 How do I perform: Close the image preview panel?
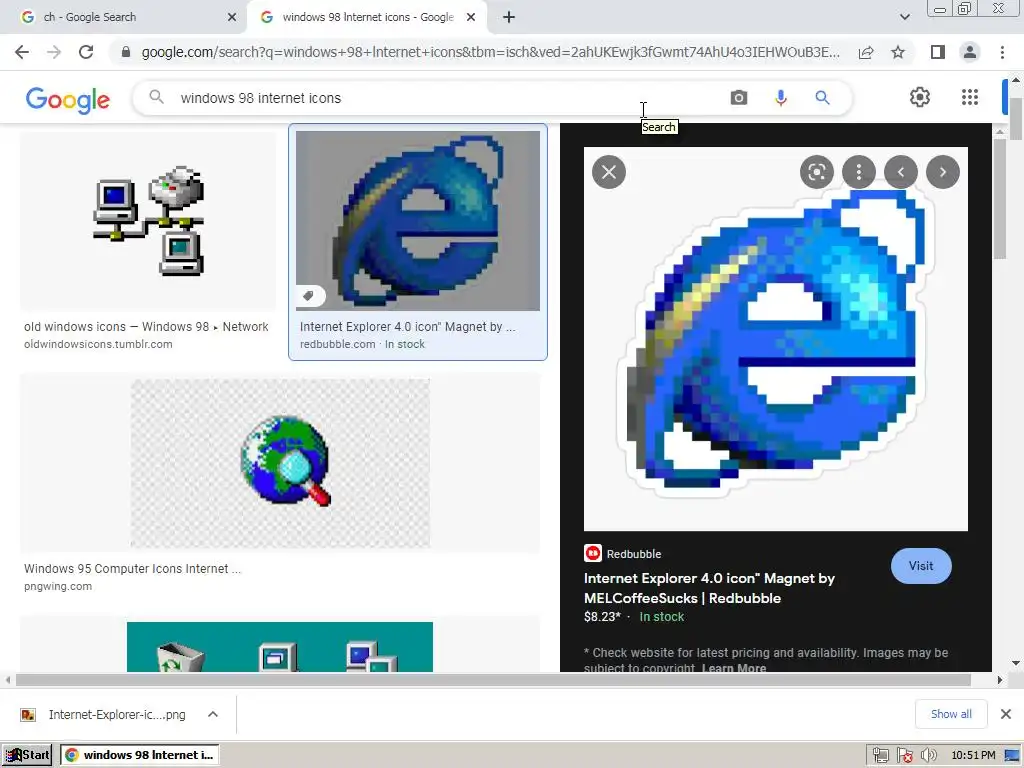609,172
